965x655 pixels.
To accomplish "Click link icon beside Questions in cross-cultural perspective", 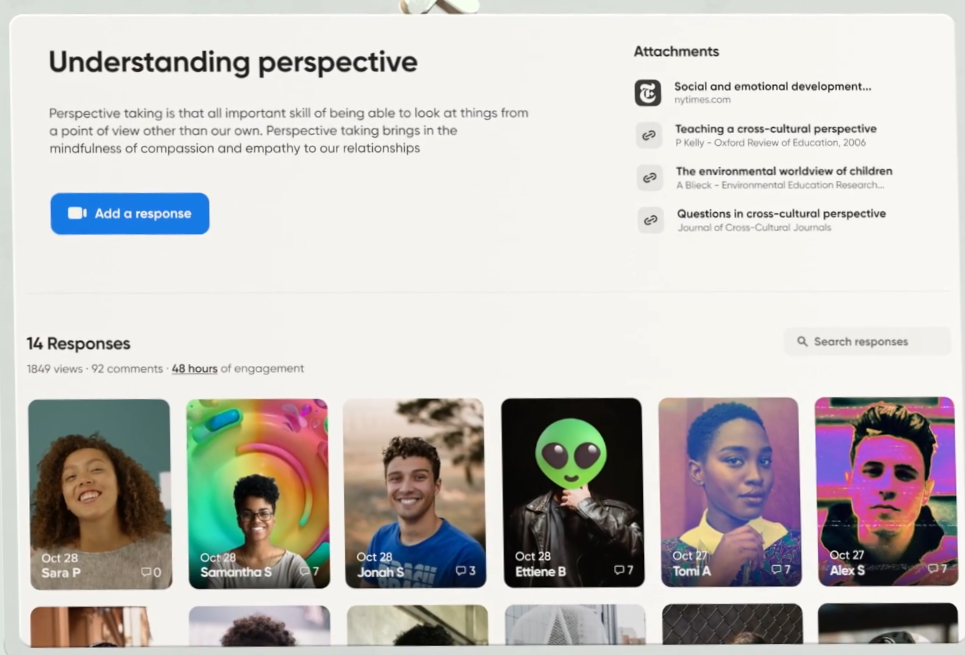I will 650,220.
